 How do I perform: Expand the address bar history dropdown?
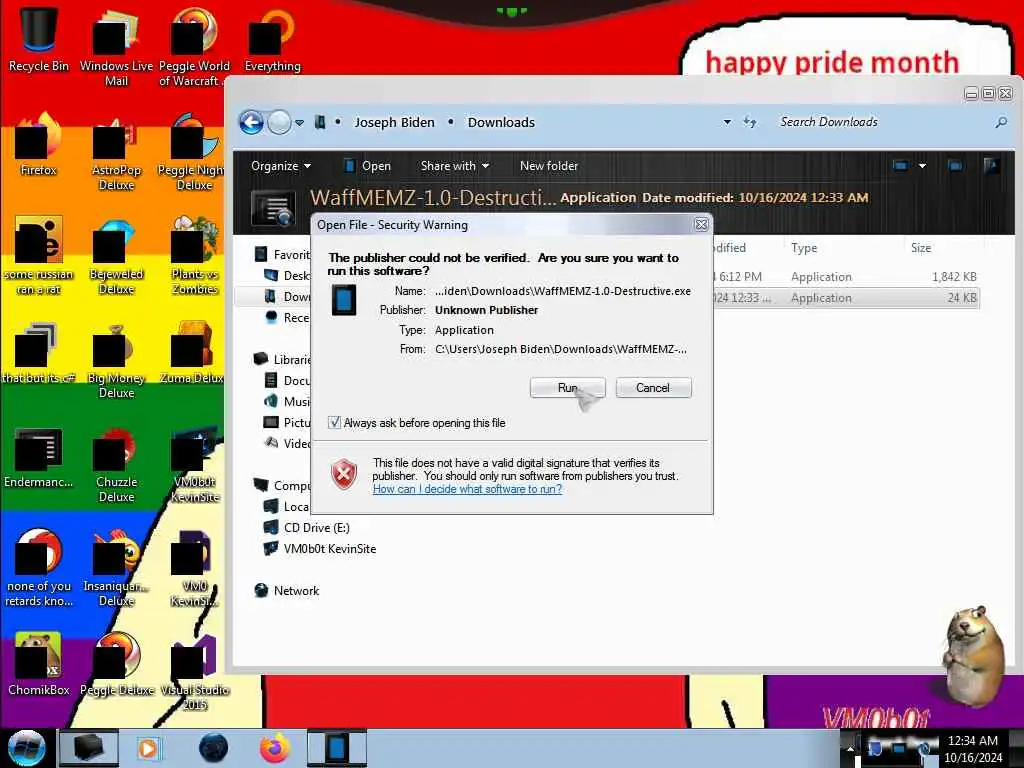click(727, 122)
